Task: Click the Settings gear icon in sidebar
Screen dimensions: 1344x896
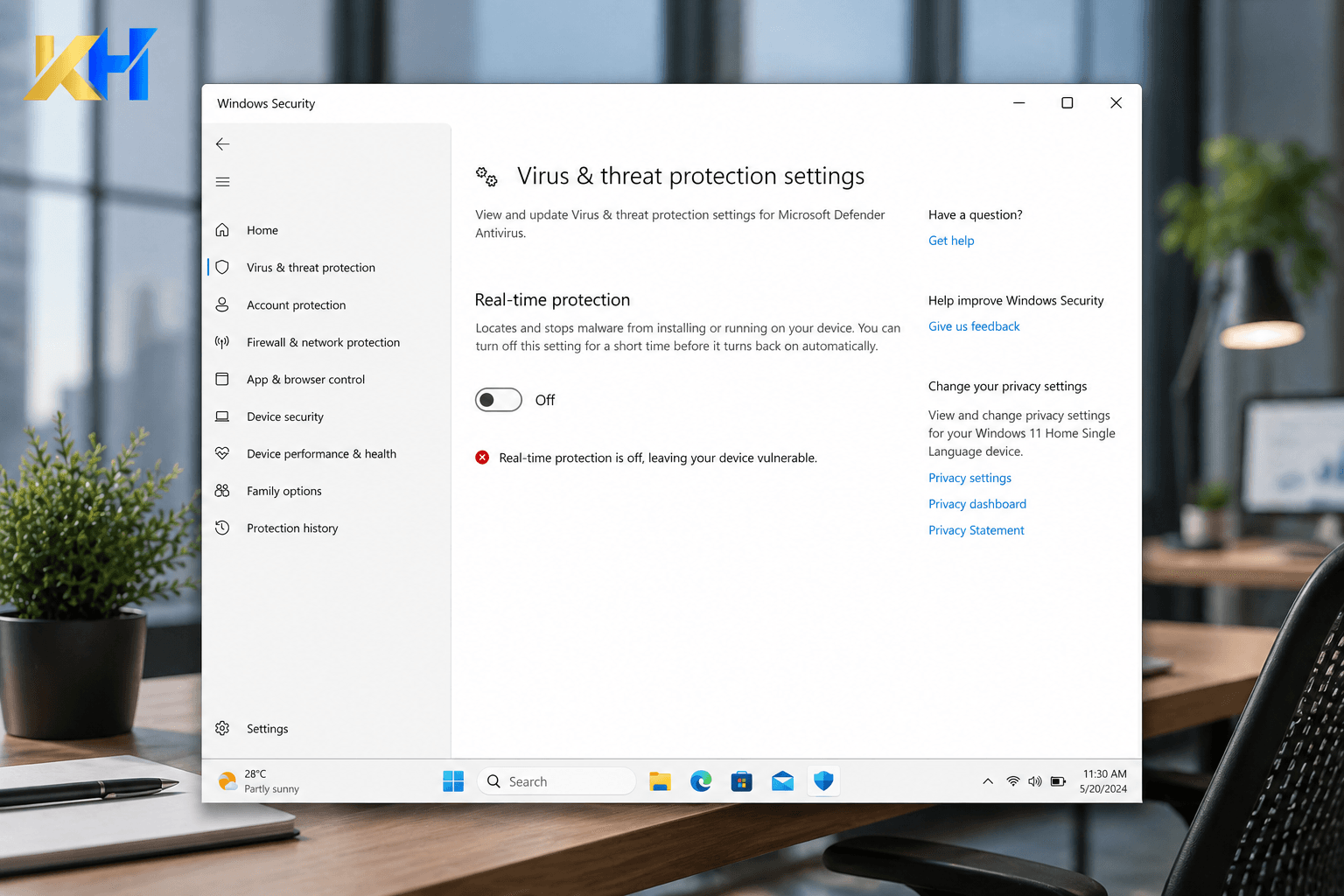Action: [222, 729]
